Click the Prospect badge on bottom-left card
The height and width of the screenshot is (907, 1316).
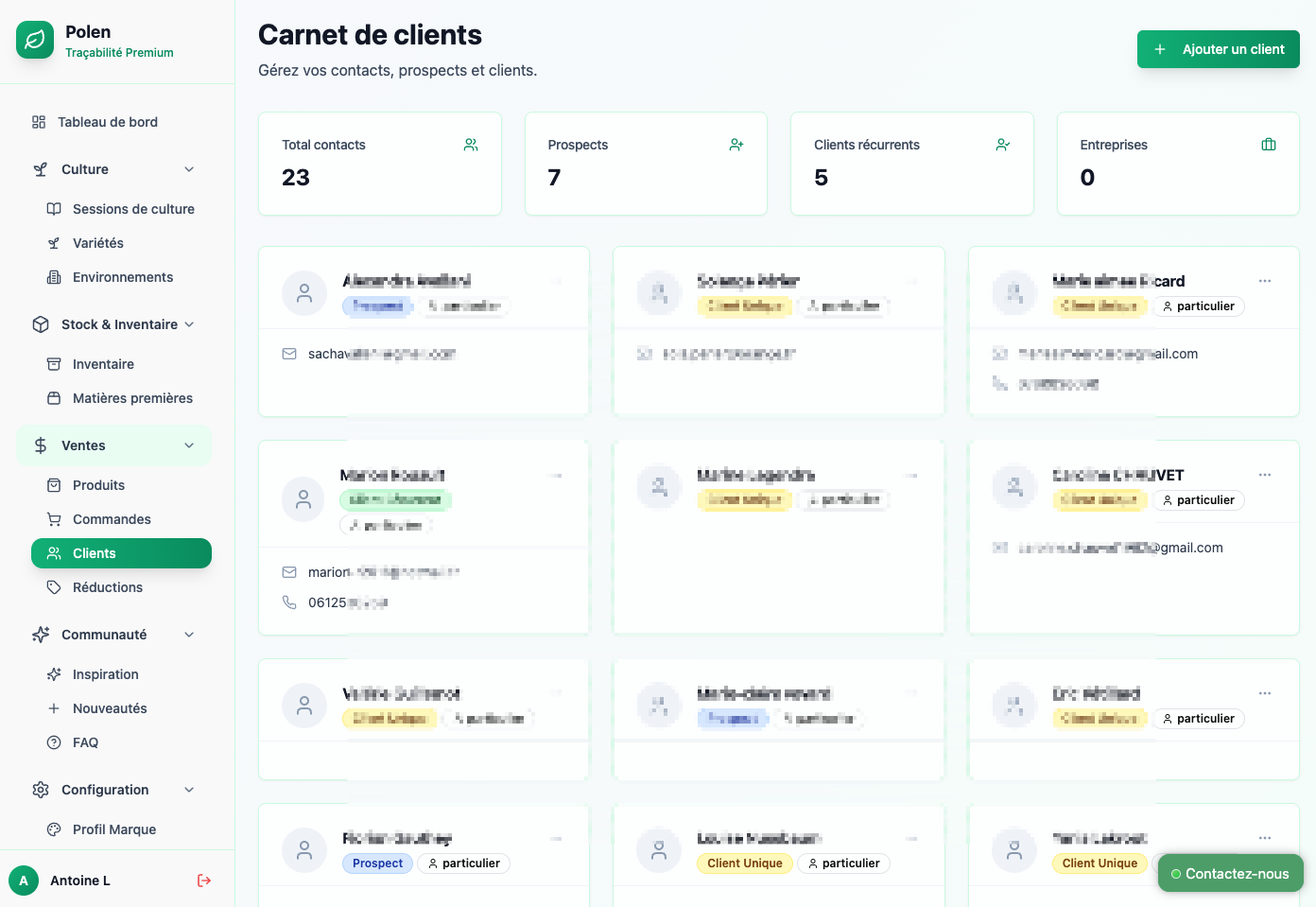(x=377, y=863)
